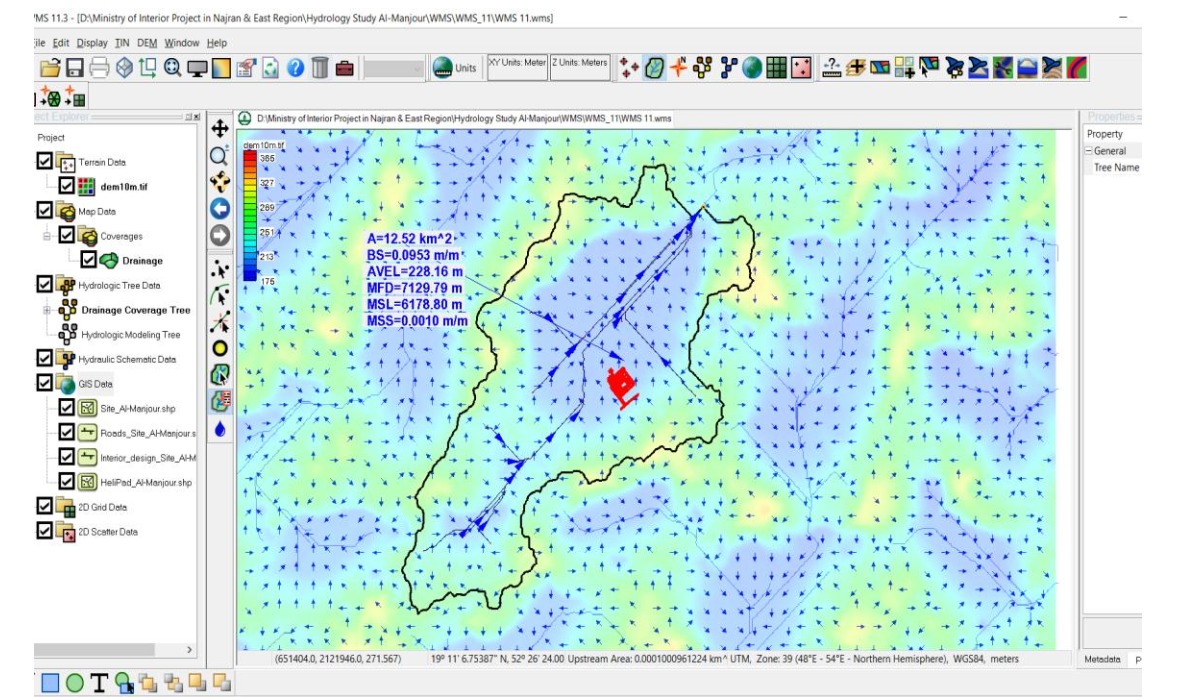Switch to the Terrain Data module icon
Viewport: 1197px width, 697px height.
(x=629, y=68)
